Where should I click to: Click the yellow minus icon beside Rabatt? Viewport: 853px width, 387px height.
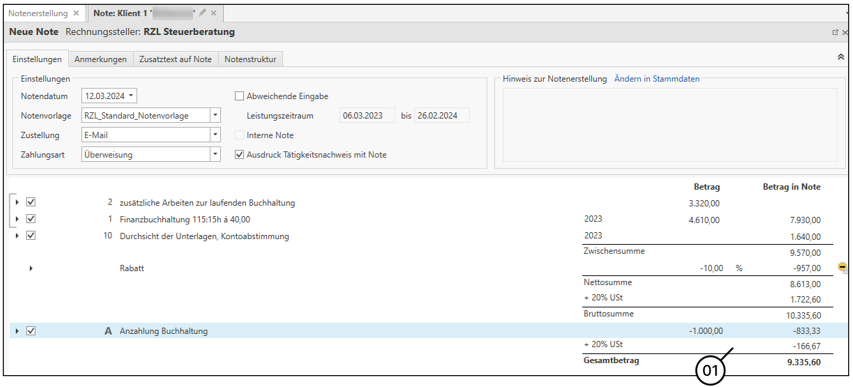tap(843, 267)
